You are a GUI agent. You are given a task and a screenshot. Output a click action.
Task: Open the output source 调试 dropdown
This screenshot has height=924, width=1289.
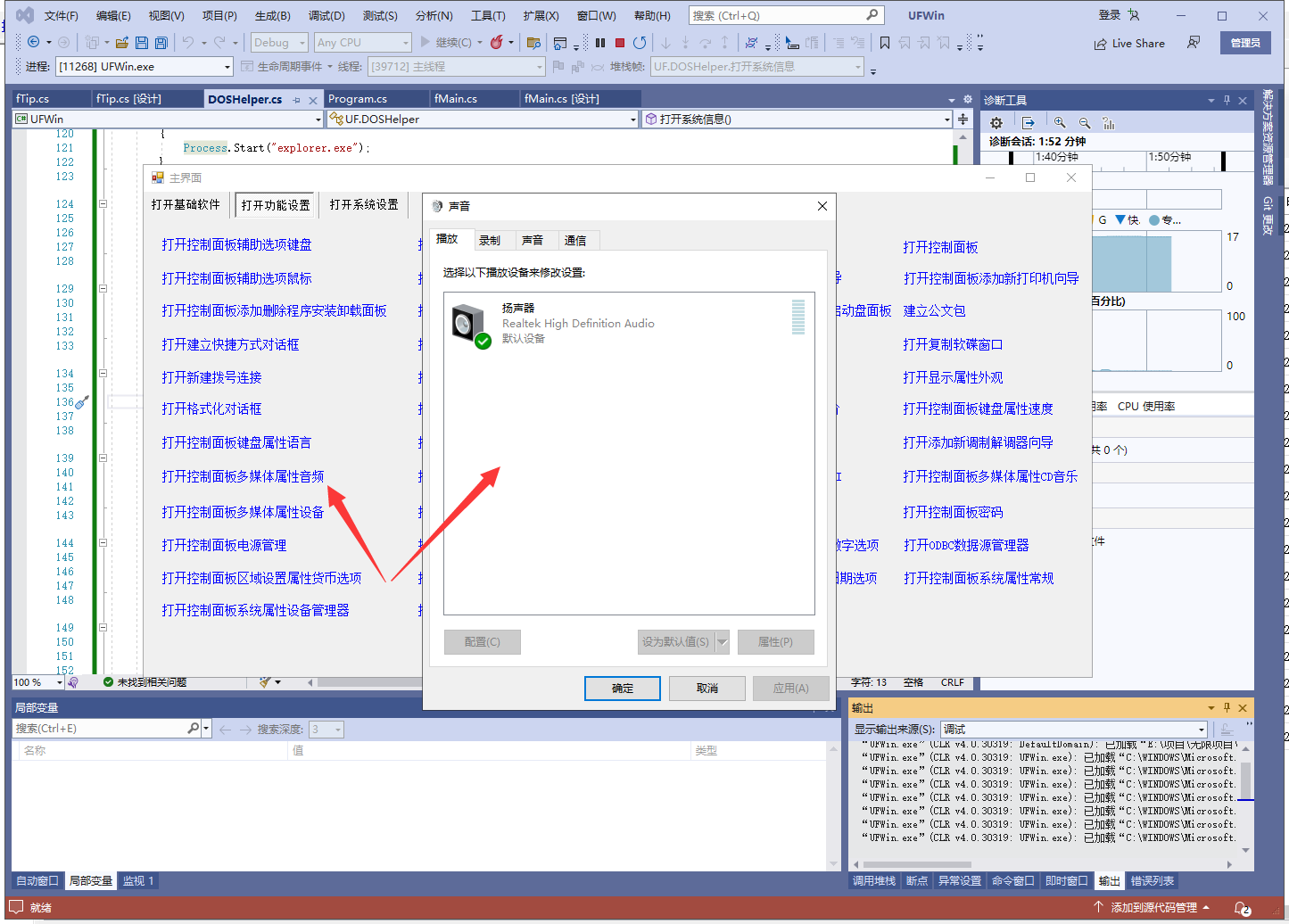pyautogui.click(x=1074, y=730)
